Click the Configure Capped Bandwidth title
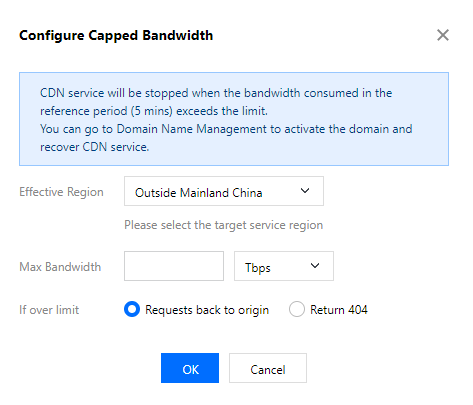The height and width of the screenshot is (405, 473). pyautogui.click(x=116, y=35)
